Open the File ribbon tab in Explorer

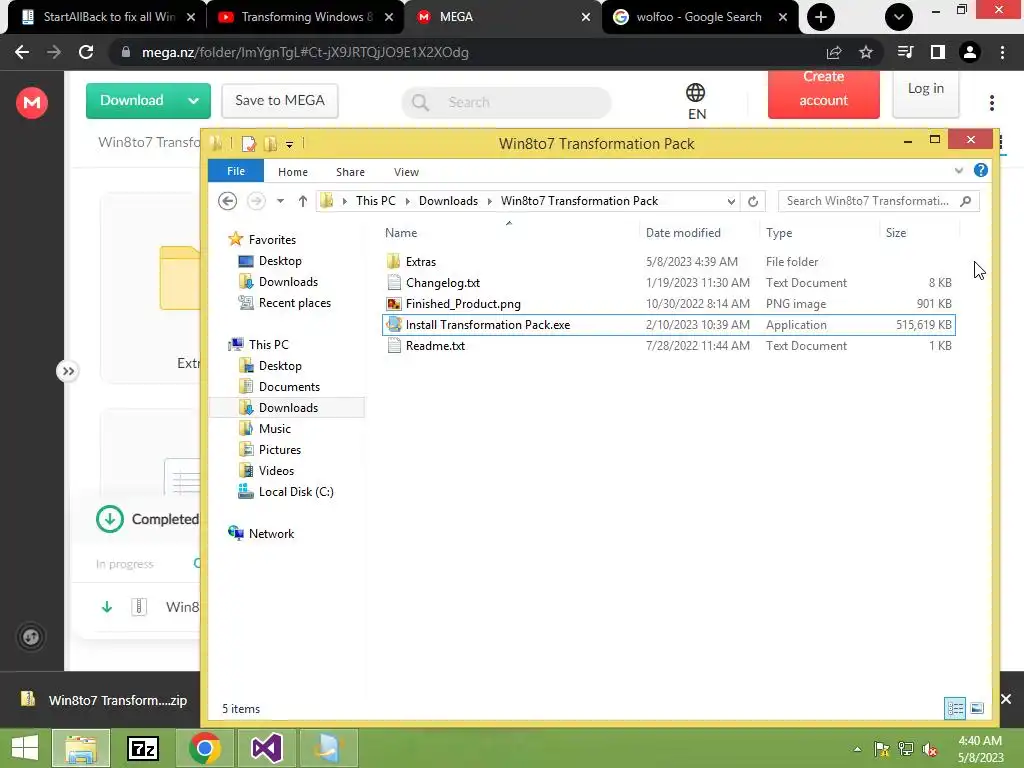[x=236, y=171]
